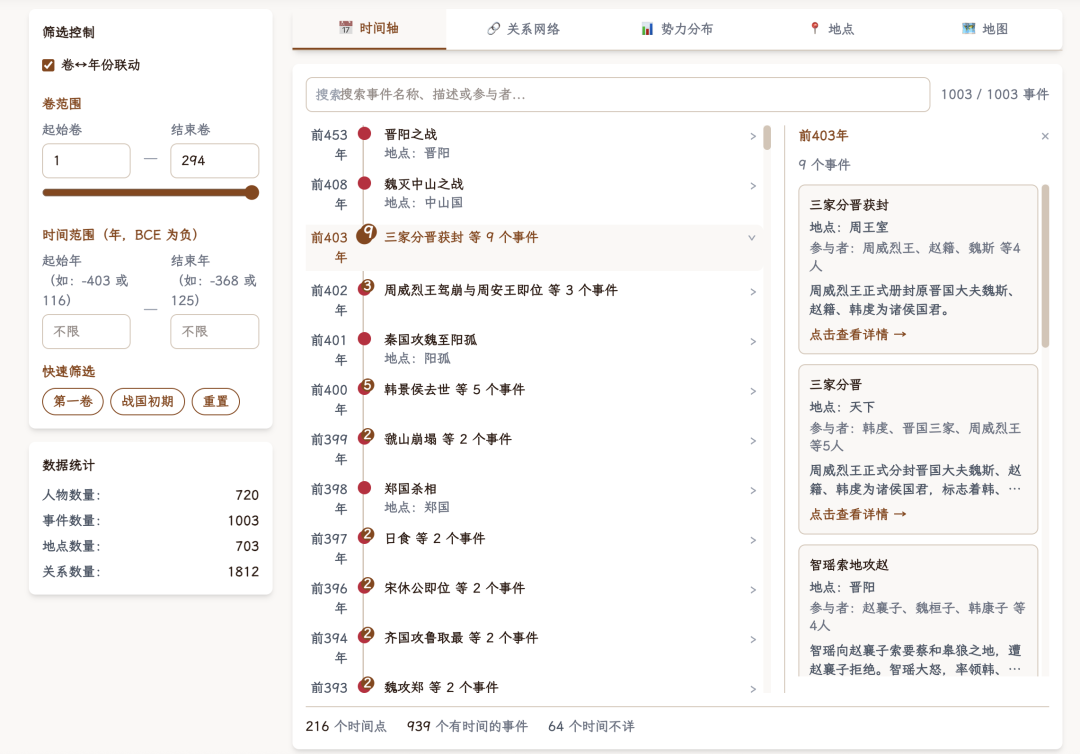The width and height of the screenshot is (1080, 754).
Task: Click the 关系数量 value 1812
Action: [243, 572]
